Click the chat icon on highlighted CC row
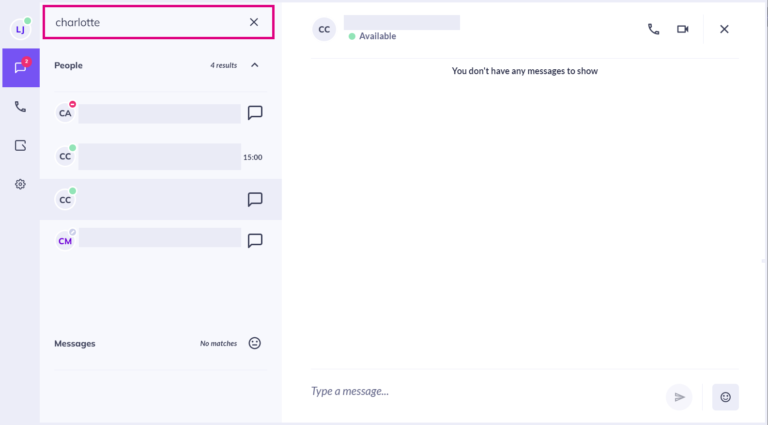The width and height of the screenshot is (768, 425). (255, 199)
